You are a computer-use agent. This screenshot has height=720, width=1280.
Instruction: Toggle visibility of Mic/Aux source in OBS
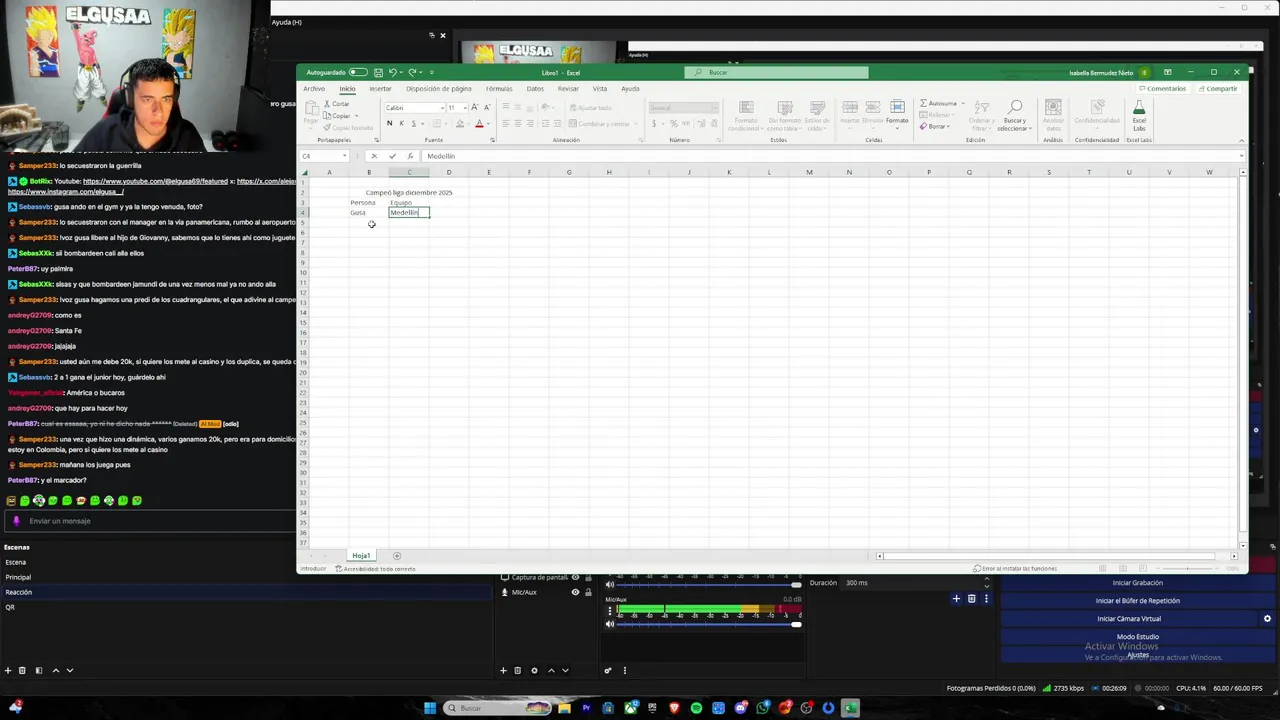click(575, 592)
